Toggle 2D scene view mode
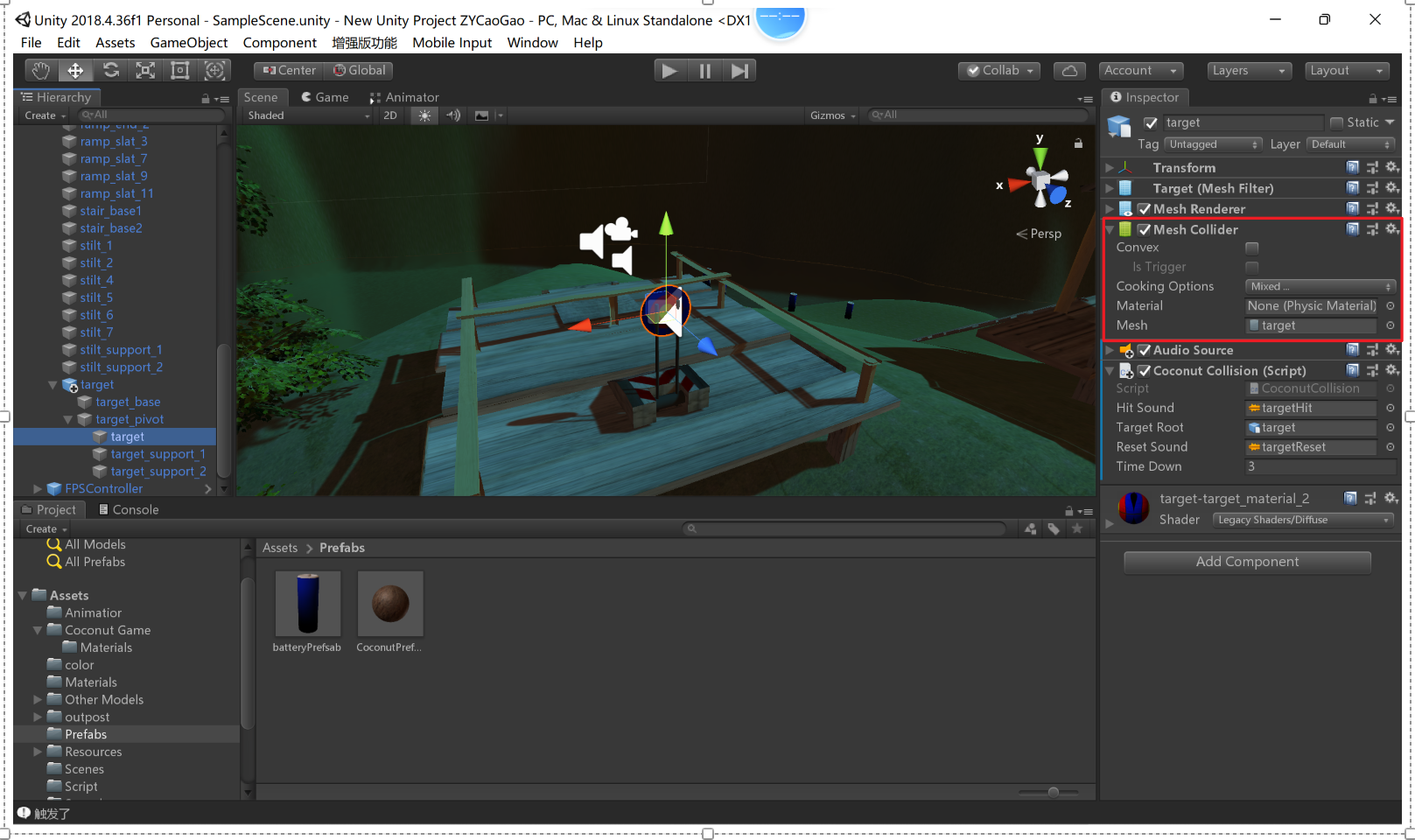 click(x=390, y=115)
